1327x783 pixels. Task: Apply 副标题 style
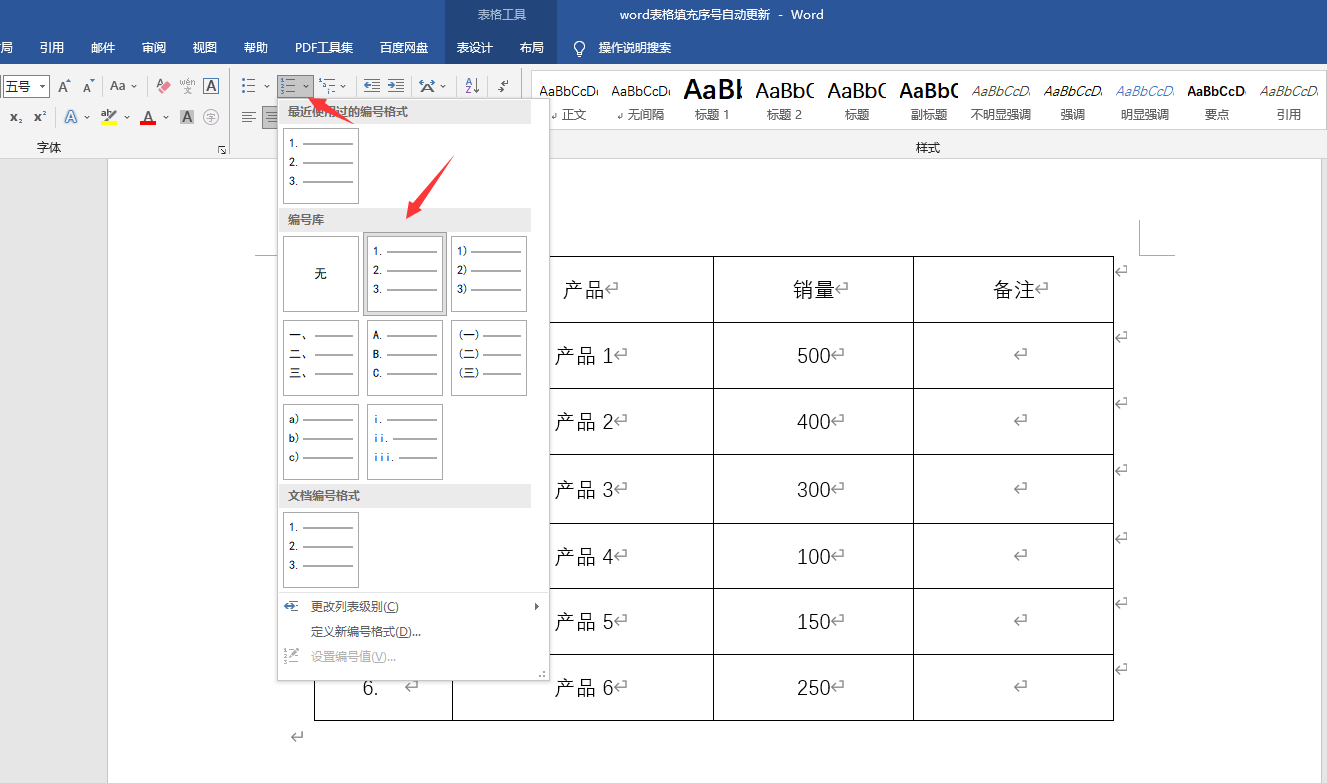pyautogui.click(x=929, y=101)
